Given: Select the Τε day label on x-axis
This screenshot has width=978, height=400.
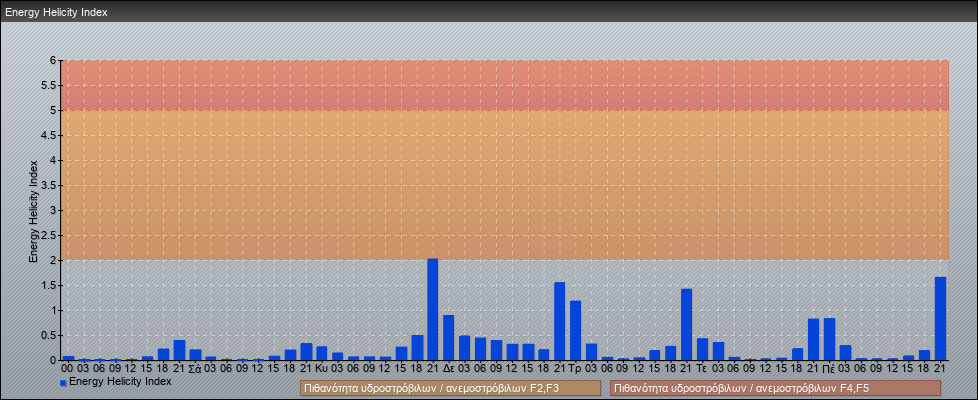Looking at the screenshot, I should pos(702,368).
